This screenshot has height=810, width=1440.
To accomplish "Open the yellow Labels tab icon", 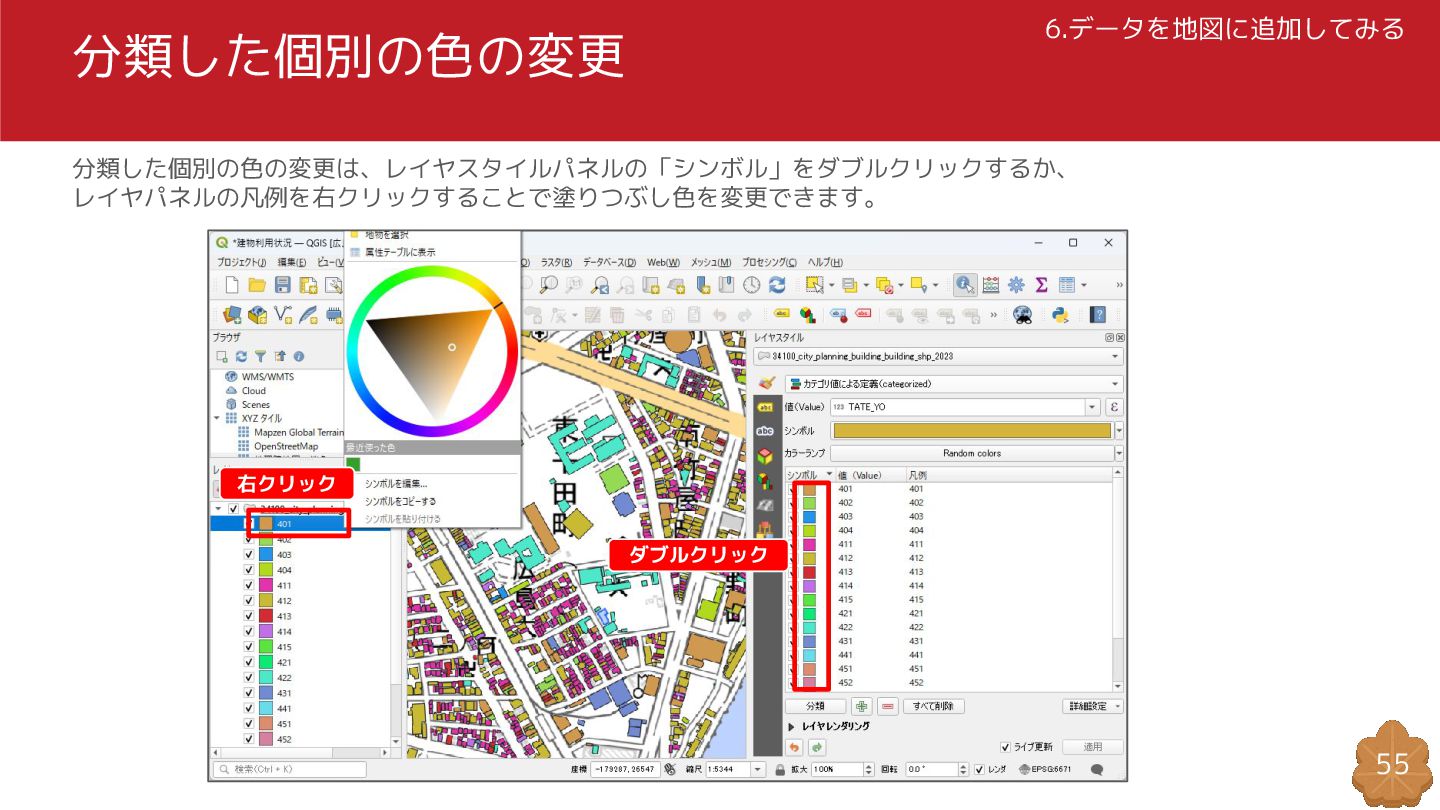I will (x=766, y=407).
